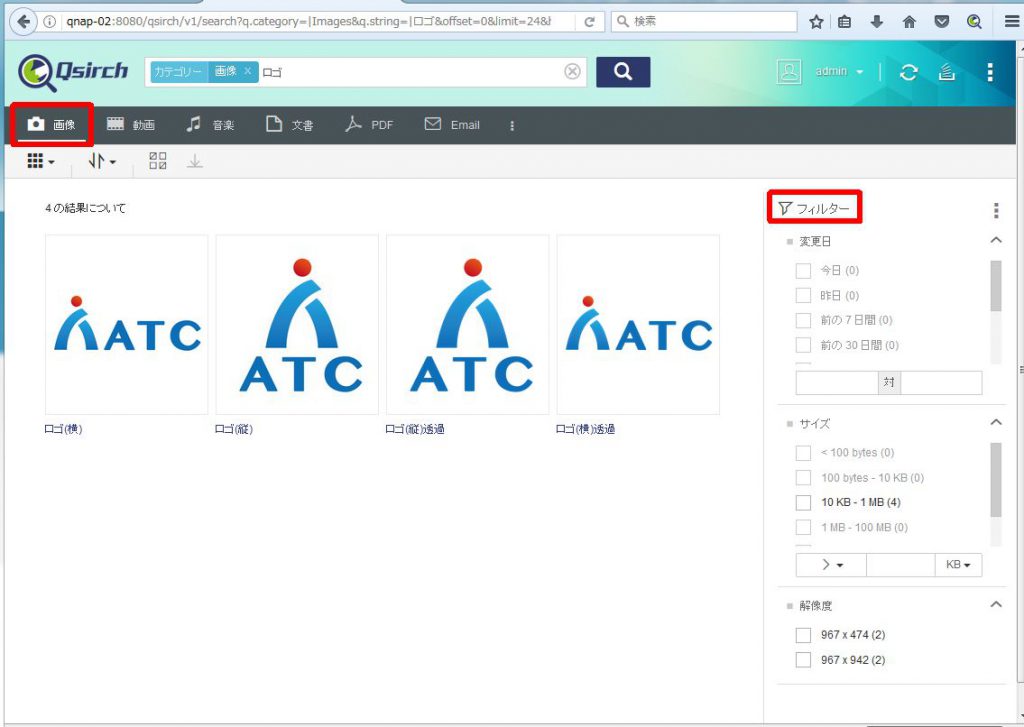Screen dimensions: 1024x727
Task: Open the admin user dropdown
Action: 839,71
